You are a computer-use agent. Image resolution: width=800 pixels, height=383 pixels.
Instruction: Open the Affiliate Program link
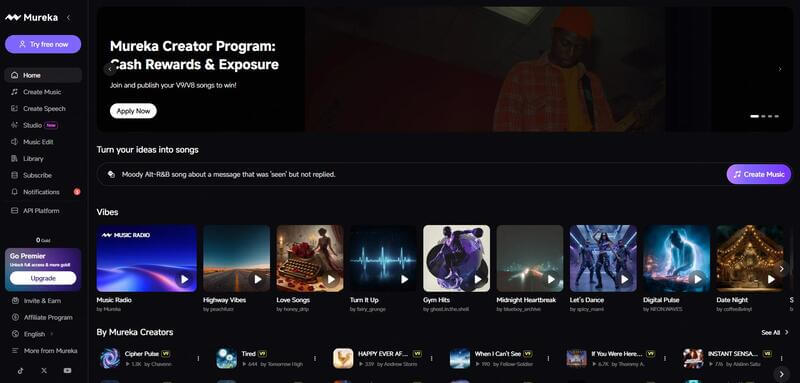pyautogui.click(x=43, y=317)
